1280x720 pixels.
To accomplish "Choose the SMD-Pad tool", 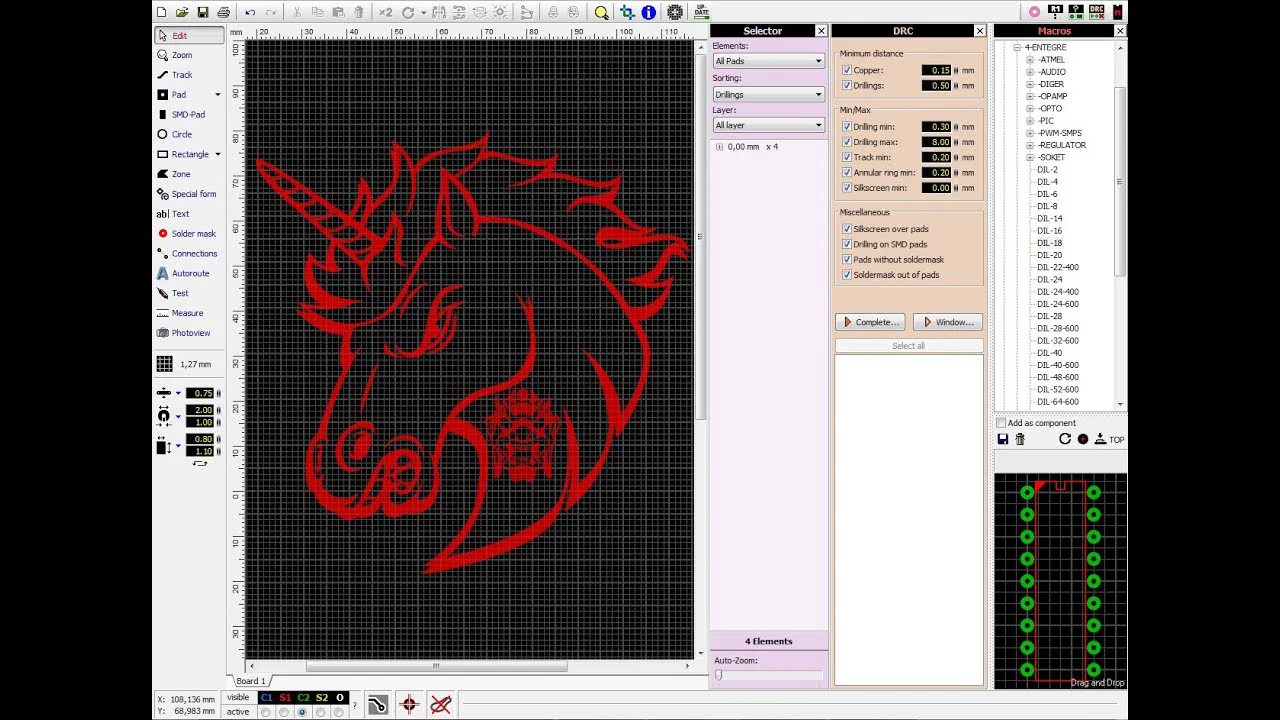I will point(187,115).
